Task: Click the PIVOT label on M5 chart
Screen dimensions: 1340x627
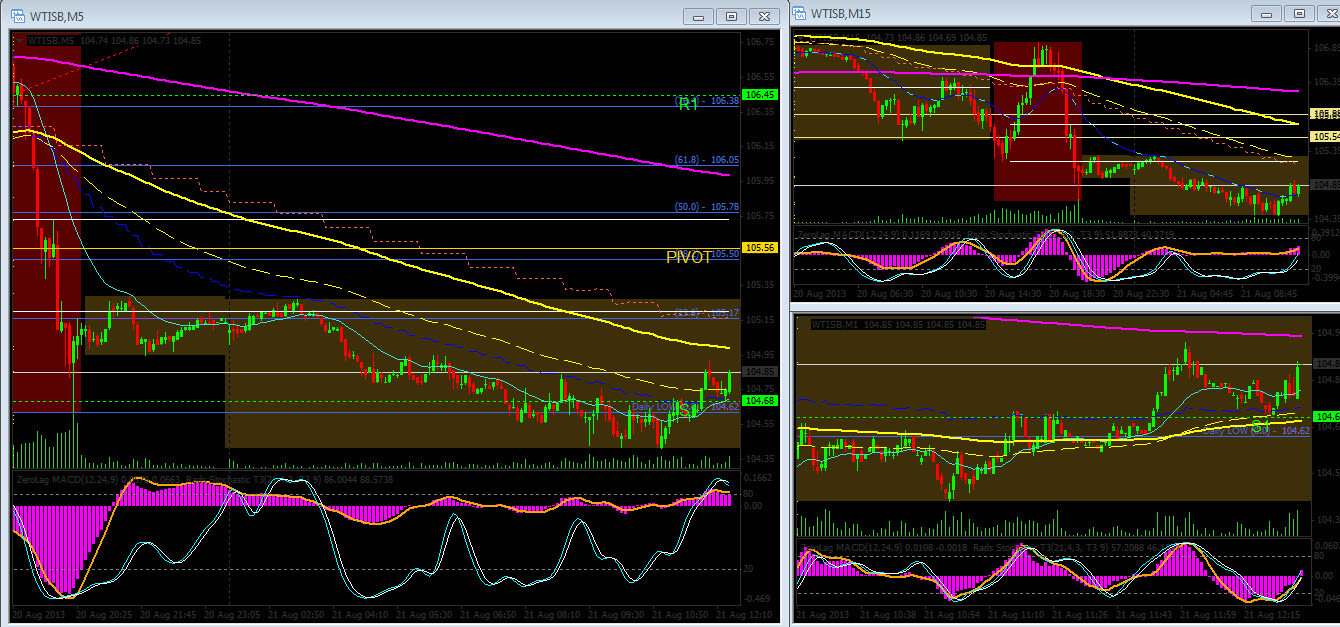Action: tap(689, 256)
